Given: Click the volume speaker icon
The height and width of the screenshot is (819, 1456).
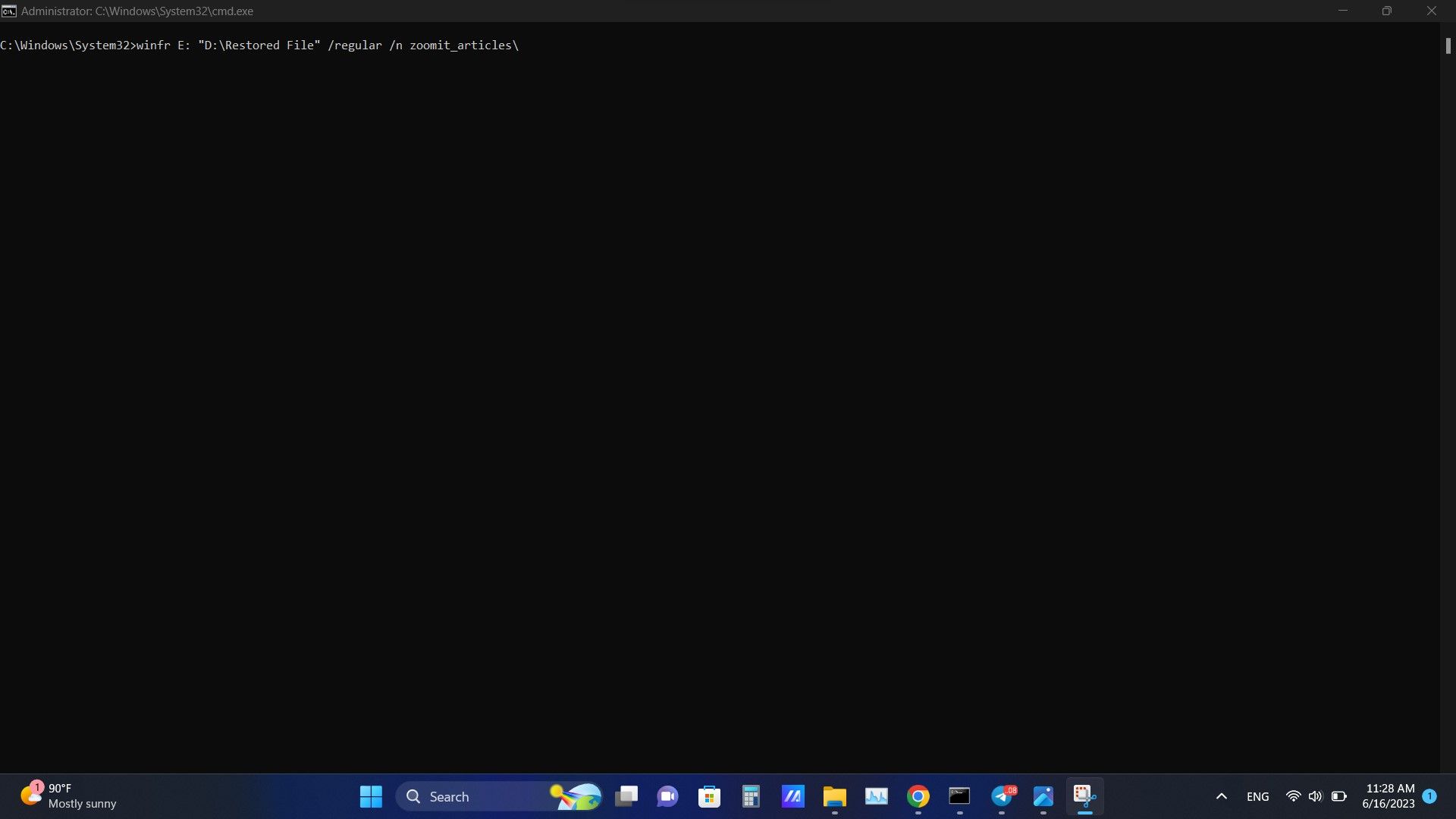Looking at the screenshot, I should [x=1315, y=796].
